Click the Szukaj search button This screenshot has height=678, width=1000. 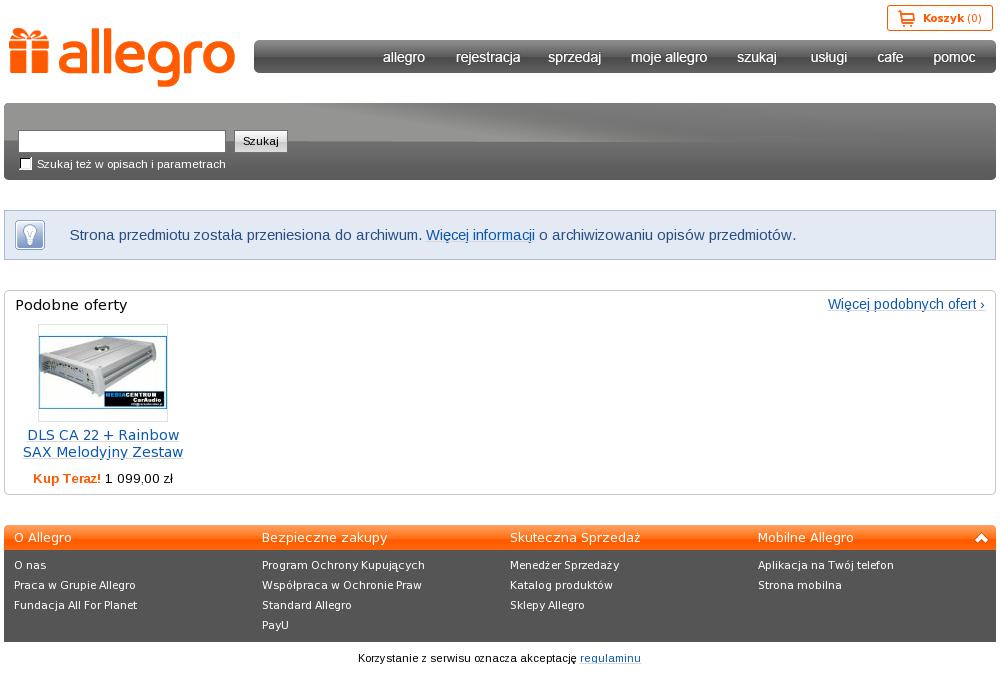(x=261, y=141)
